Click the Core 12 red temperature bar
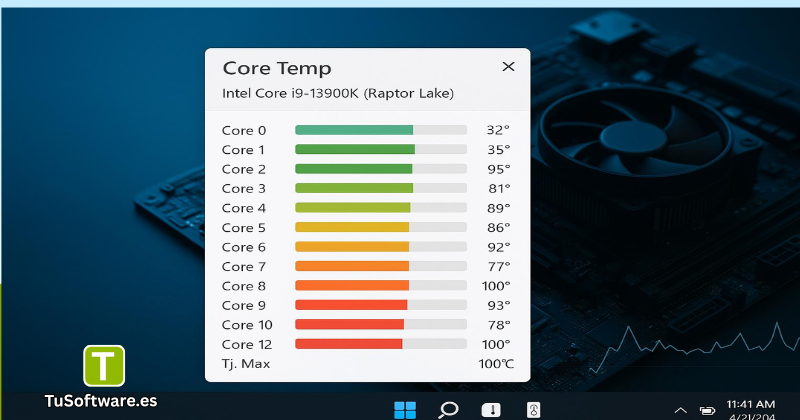800x420 pixels. 381,344
